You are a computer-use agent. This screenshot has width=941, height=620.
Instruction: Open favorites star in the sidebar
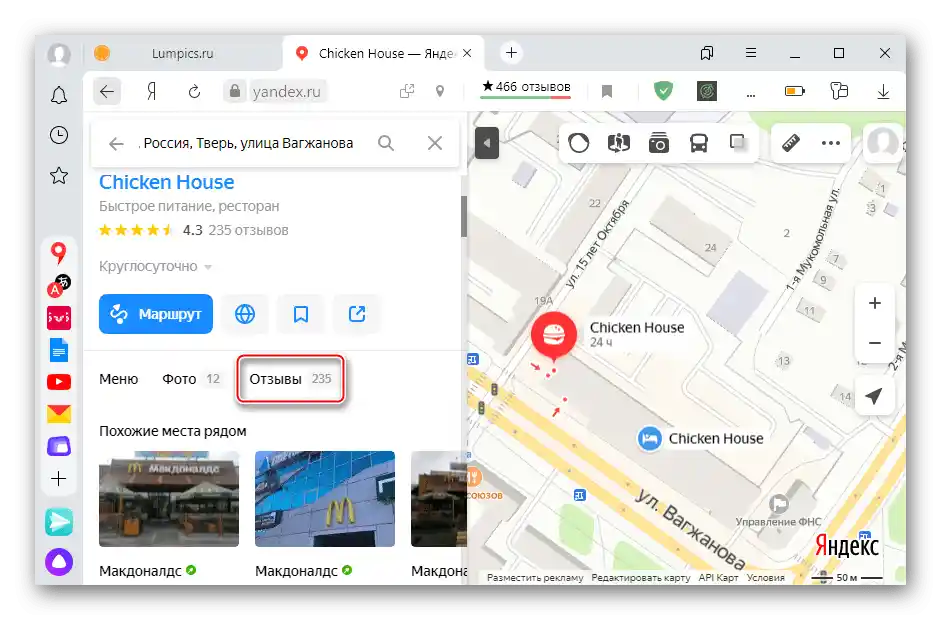tap(59, 175)
